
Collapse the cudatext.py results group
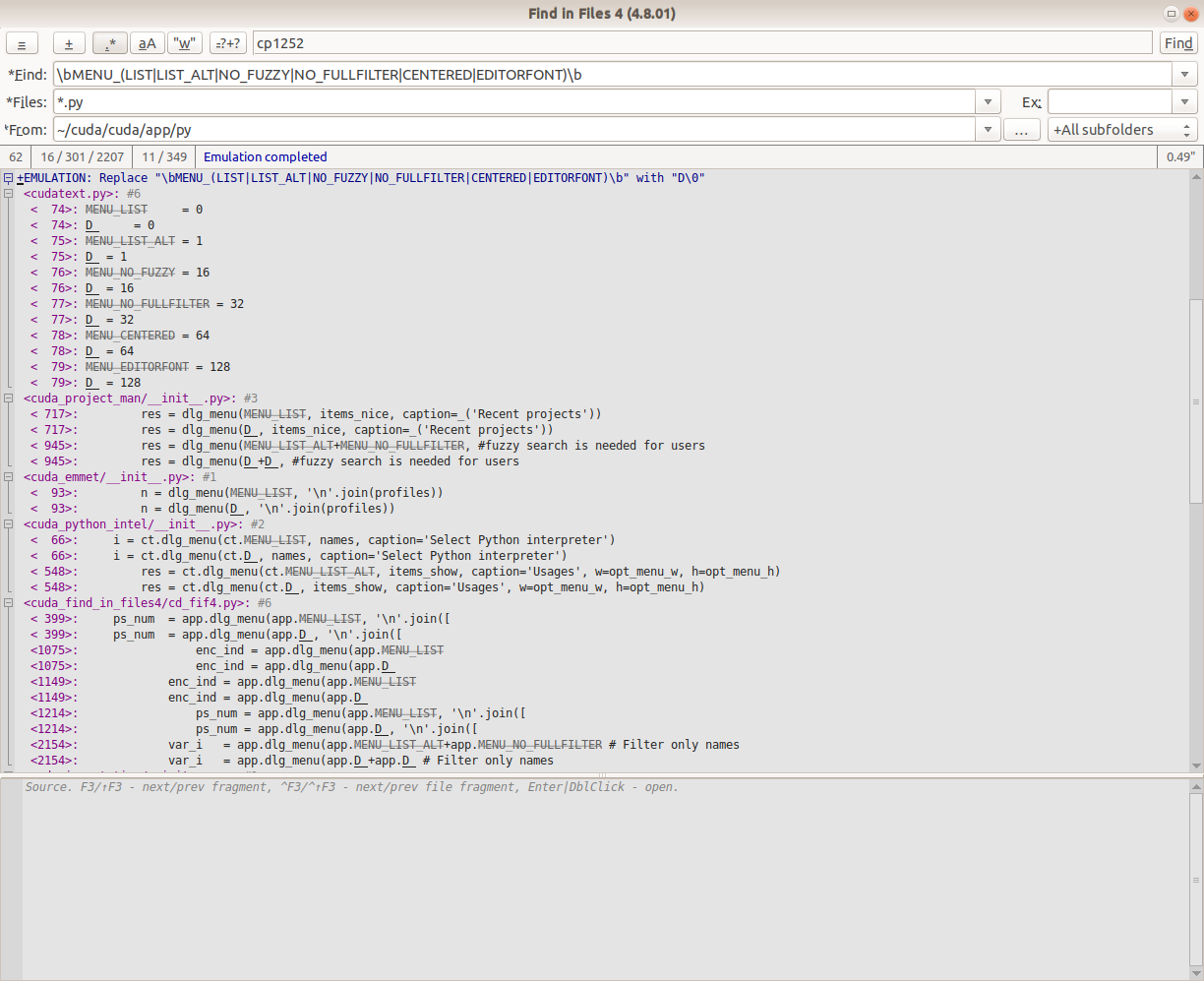pyautogui.click(x=8, y=193)
